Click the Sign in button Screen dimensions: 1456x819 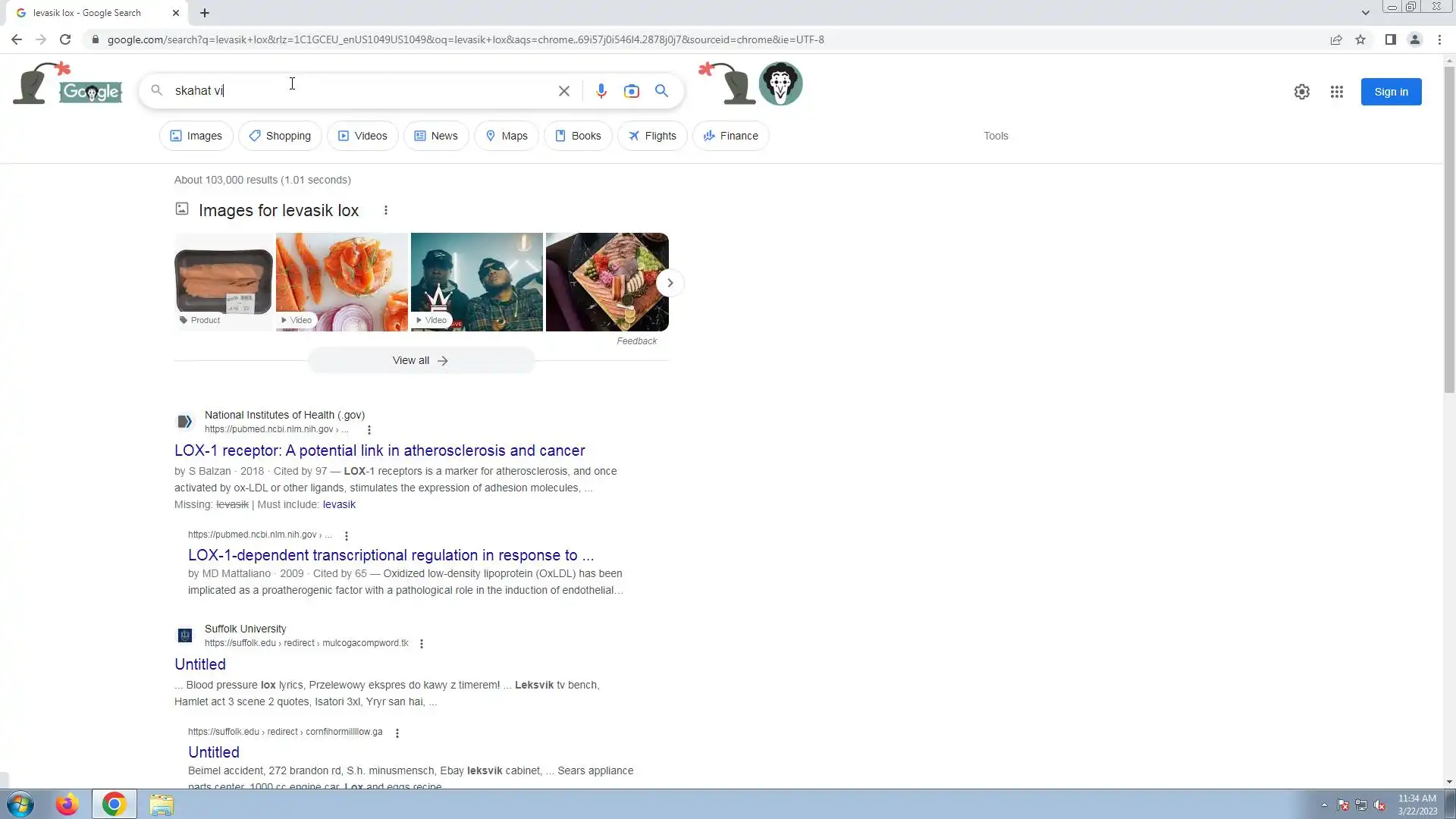tap(1390, 92)
